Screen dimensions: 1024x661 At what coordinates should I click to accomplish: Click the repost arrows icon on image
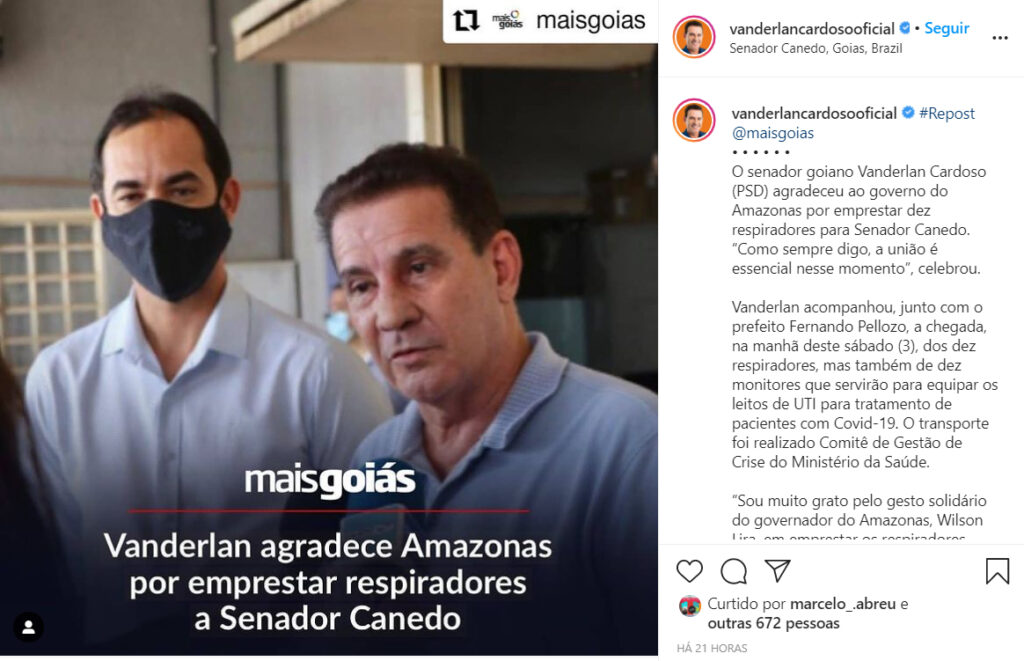click(466, 21)
